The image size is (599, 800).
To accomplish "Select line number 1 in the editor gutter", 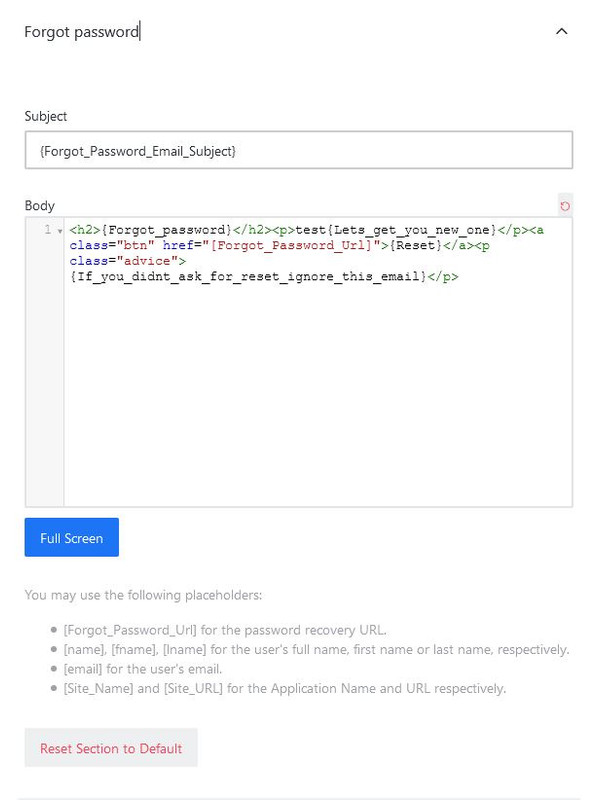I will pyautogui.click(x=47, y=230).
